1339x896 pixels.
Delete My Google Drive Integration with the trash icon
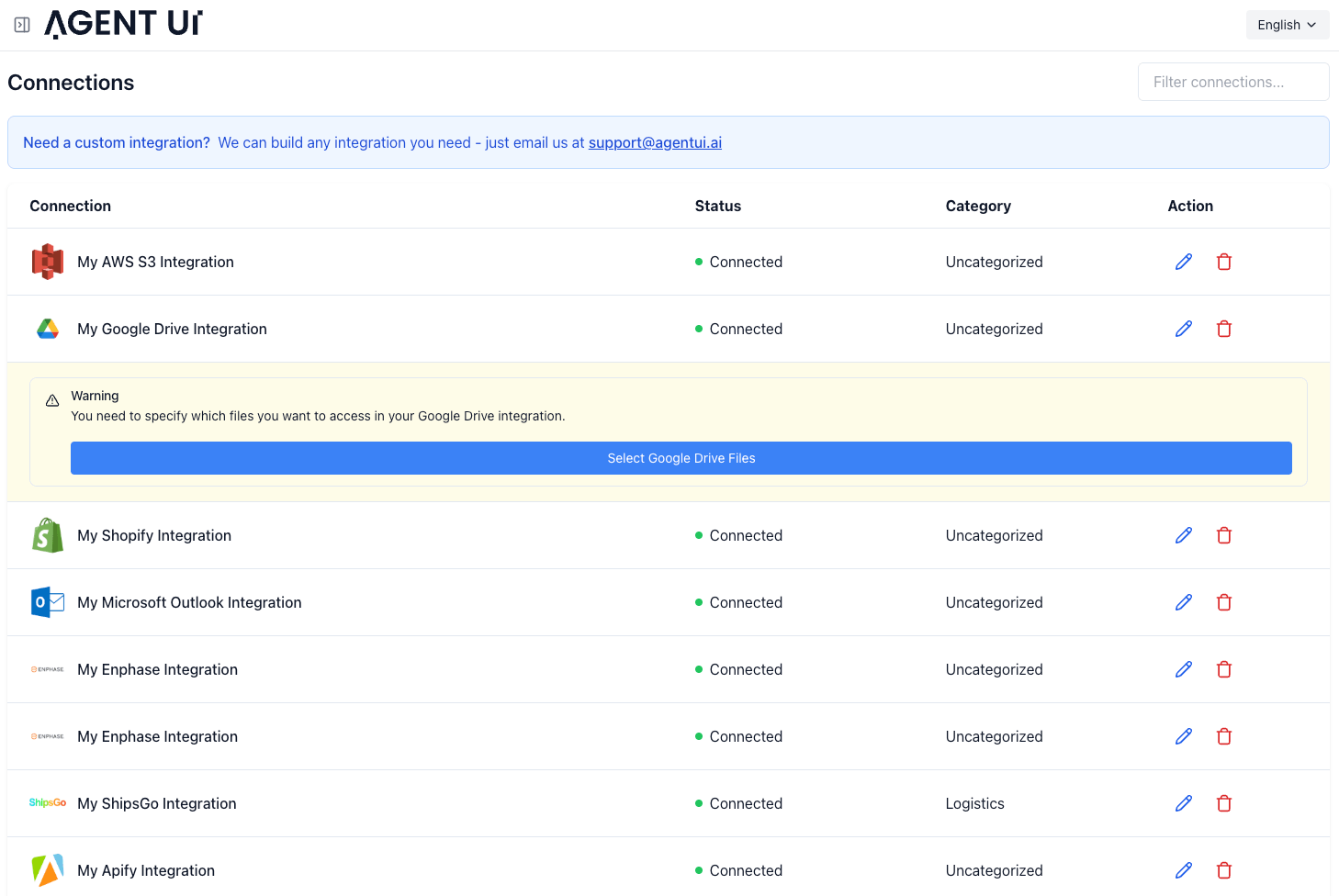click(1224, 329)
